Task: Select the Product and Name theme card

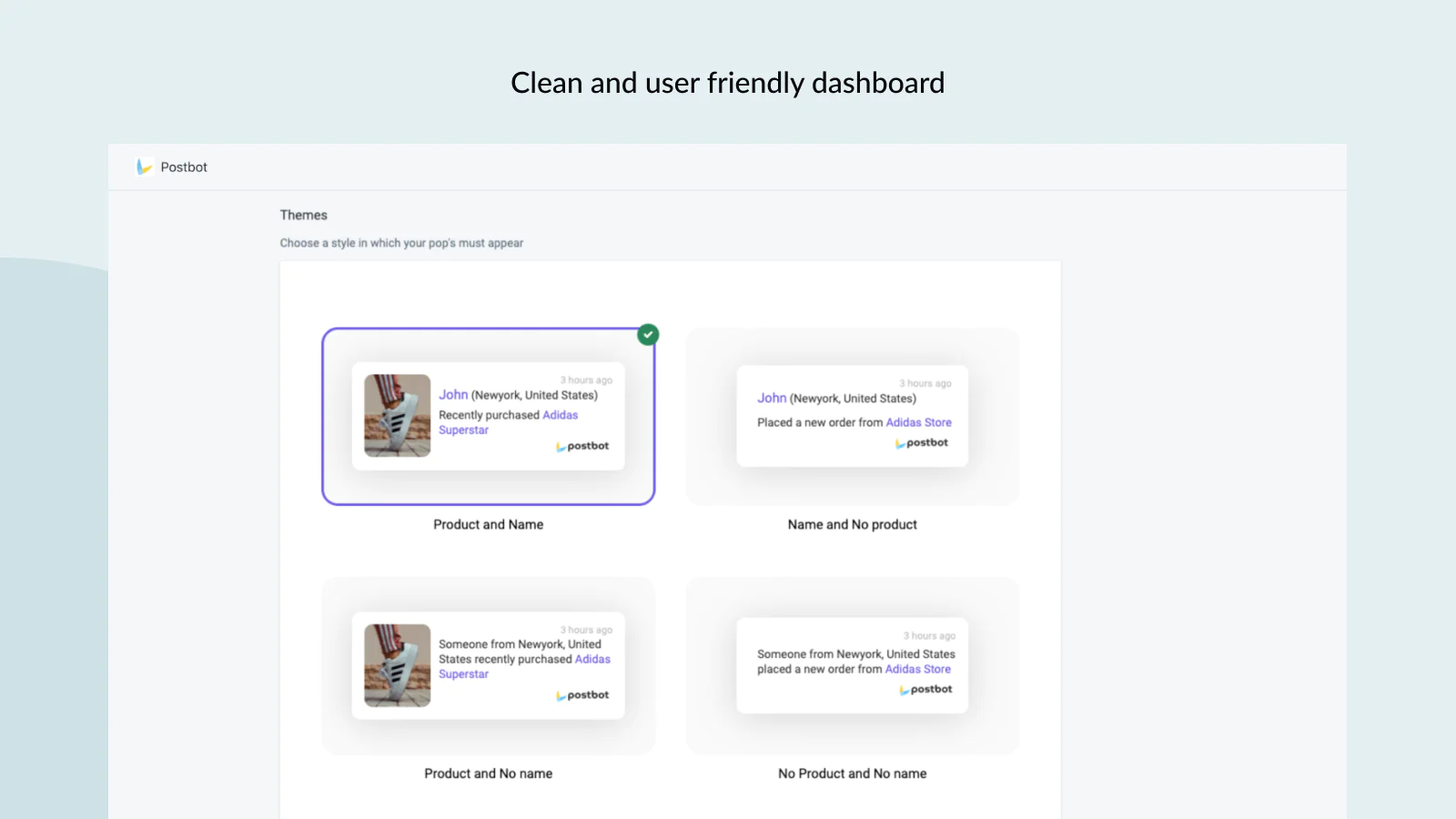Action: coord(489,416)
